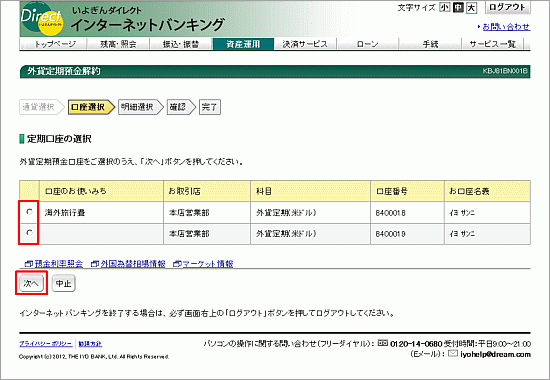Click 定期口座の選択 heading
This screenshot has width=550, height=380.
tap(59, 139)
